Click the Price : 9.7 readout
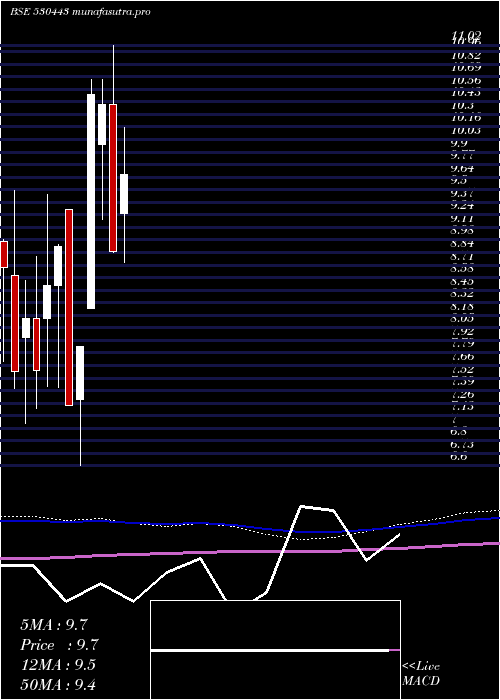500x700 pixels. click(59, 645)
